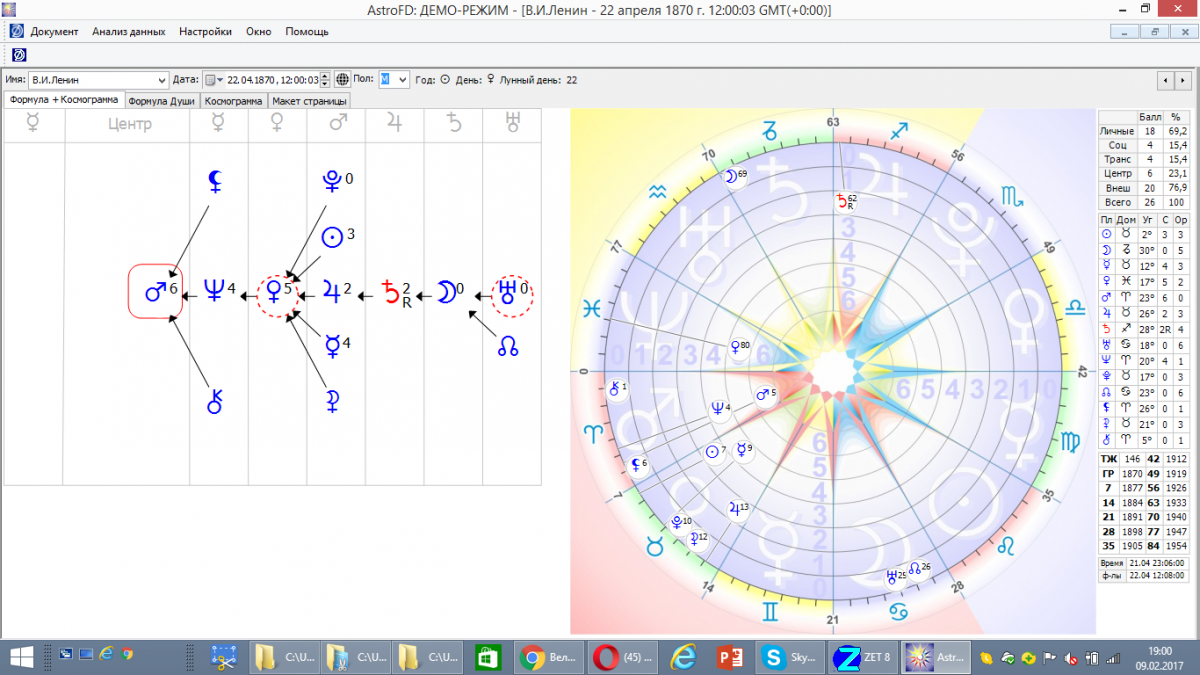Click the date and time spinner arrows
1200x675 pixels.
click(x=325, y=80)
